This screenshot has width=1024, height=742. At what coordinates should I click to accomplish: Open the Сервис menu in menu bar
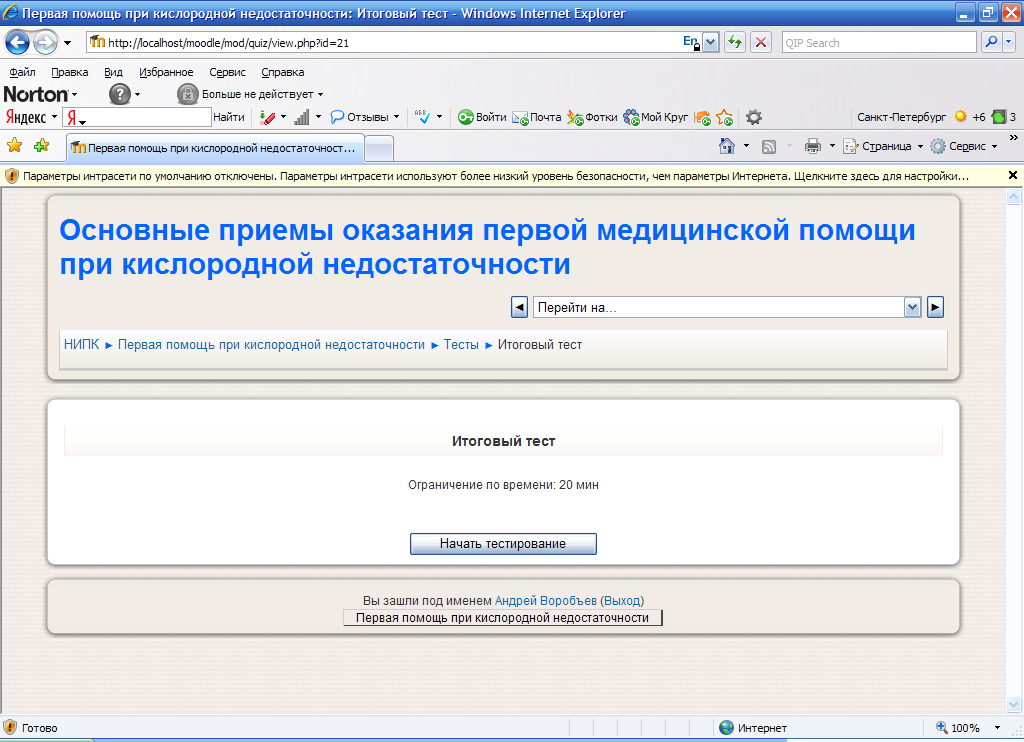[227, 72]
